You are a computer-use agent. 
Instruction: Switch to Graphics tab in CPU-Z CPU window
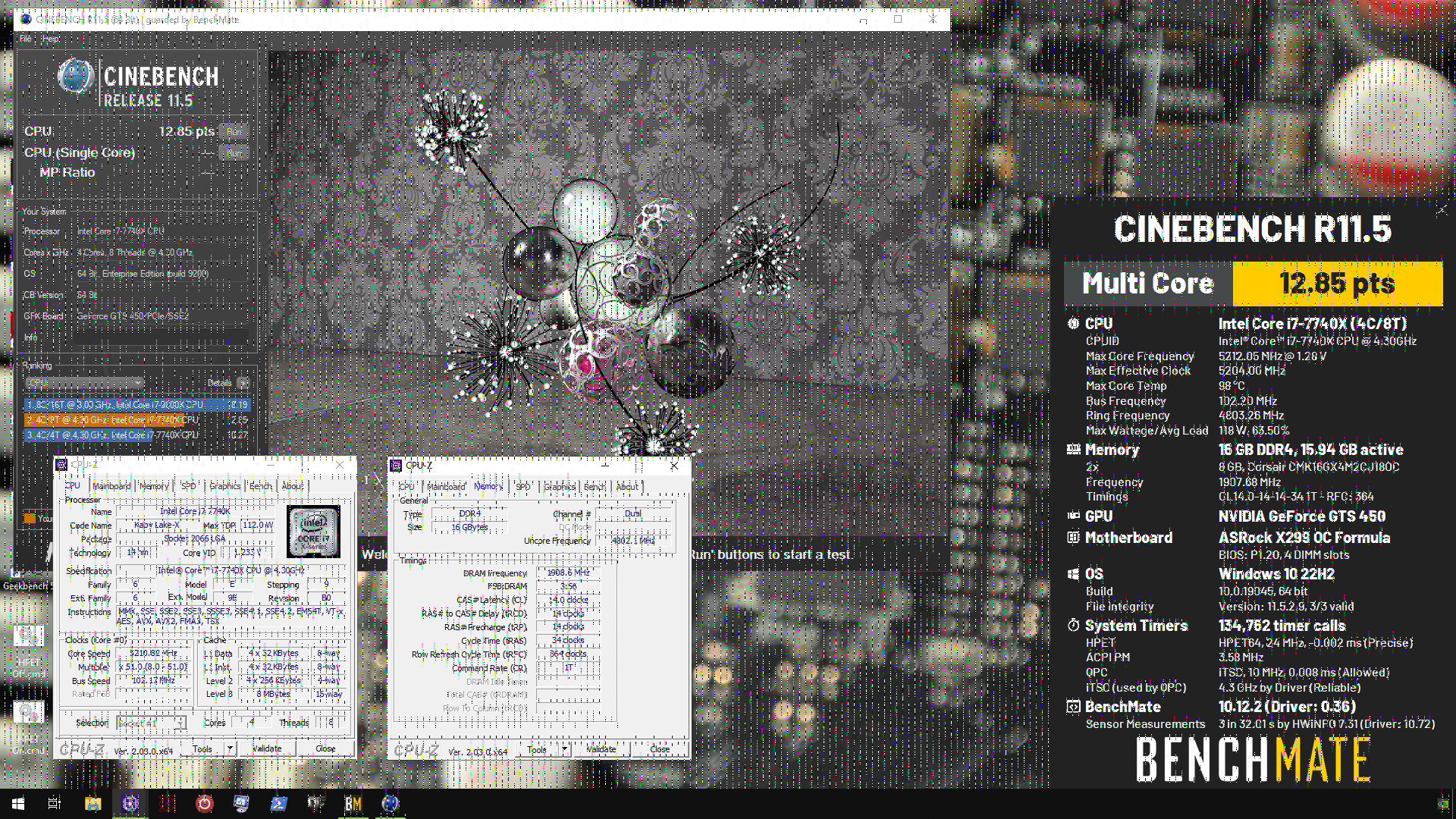(224, 486)
